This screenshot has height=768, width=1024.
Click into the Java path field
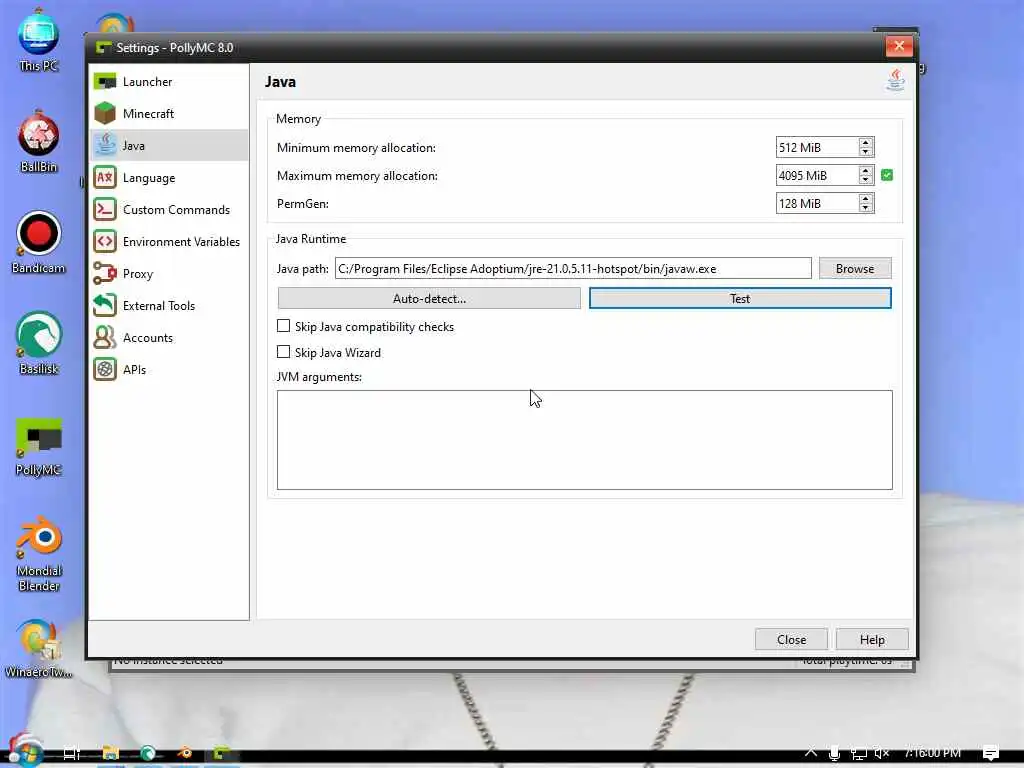[x=573, y=268]
